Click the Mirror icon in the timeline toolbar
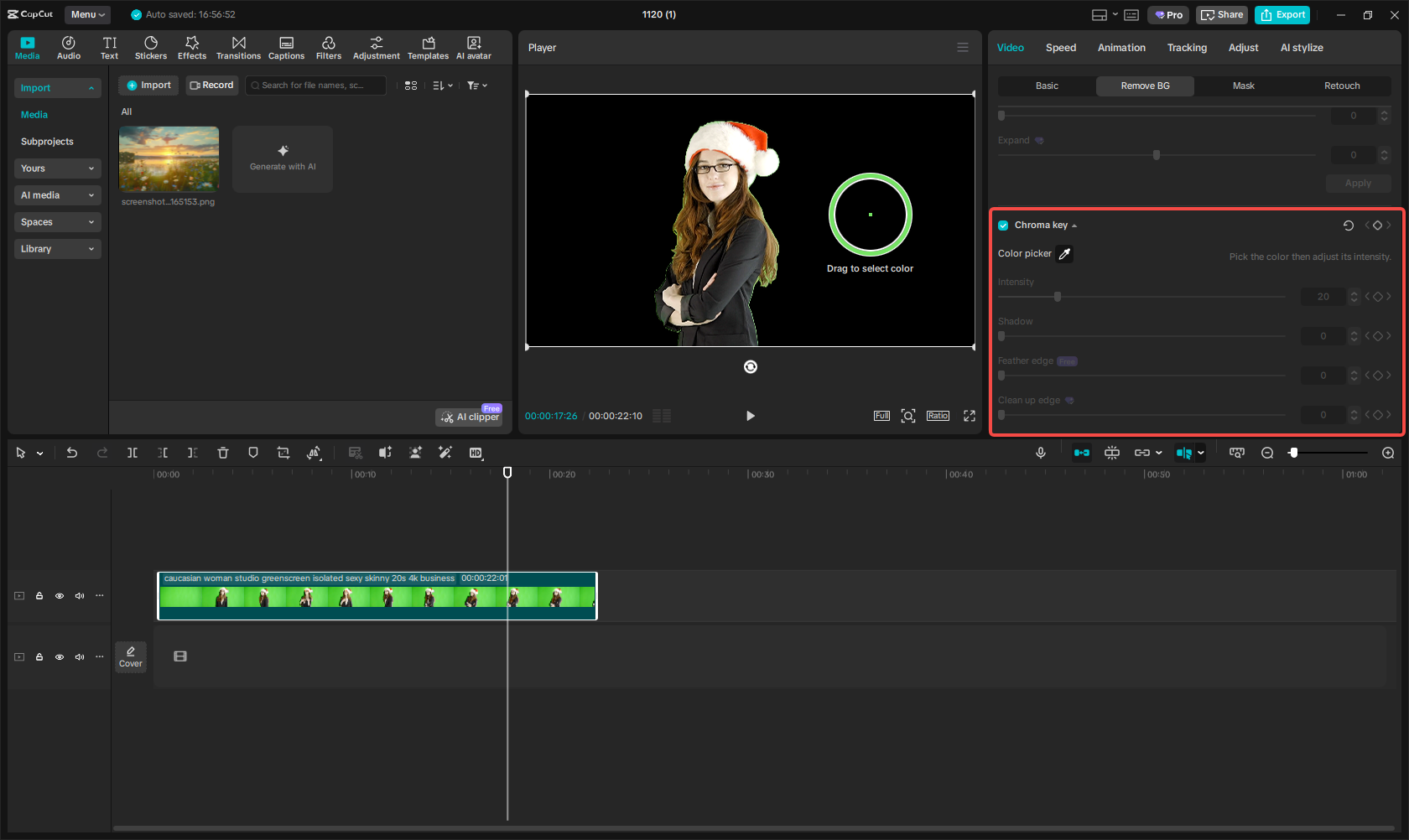Screen dimensions: 1409x840 click(314, 453)
